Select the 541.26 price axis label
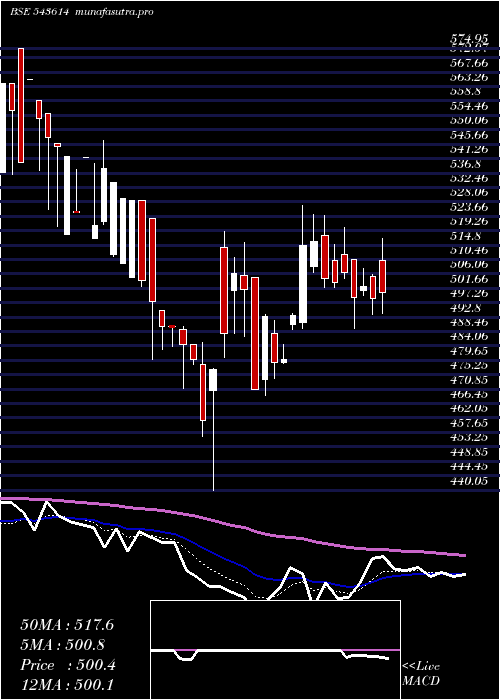The width and height of the screenshot is (500, 700). (469, 149)
